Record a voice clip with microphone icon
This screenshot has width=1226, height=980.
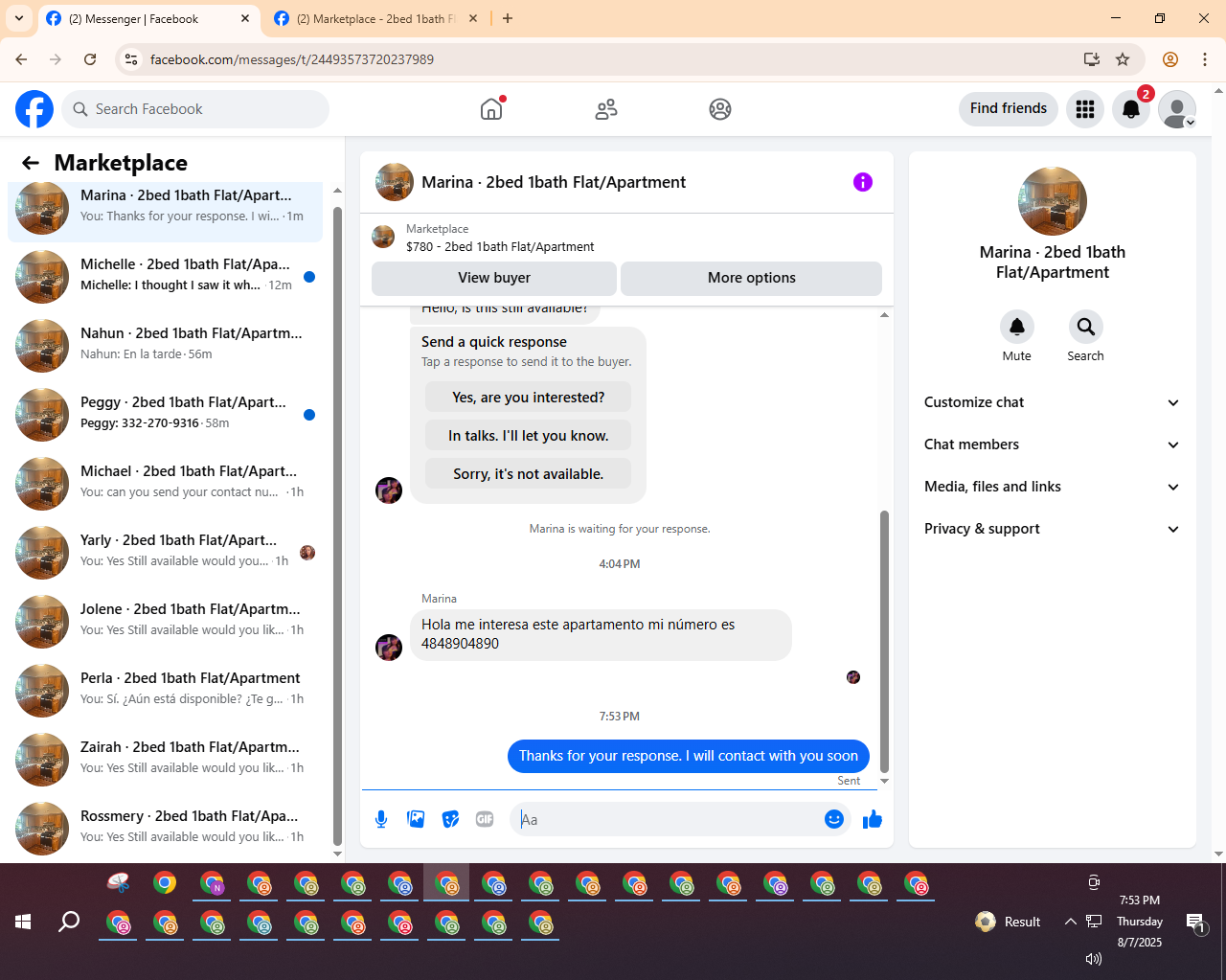(x=381, y=819)
